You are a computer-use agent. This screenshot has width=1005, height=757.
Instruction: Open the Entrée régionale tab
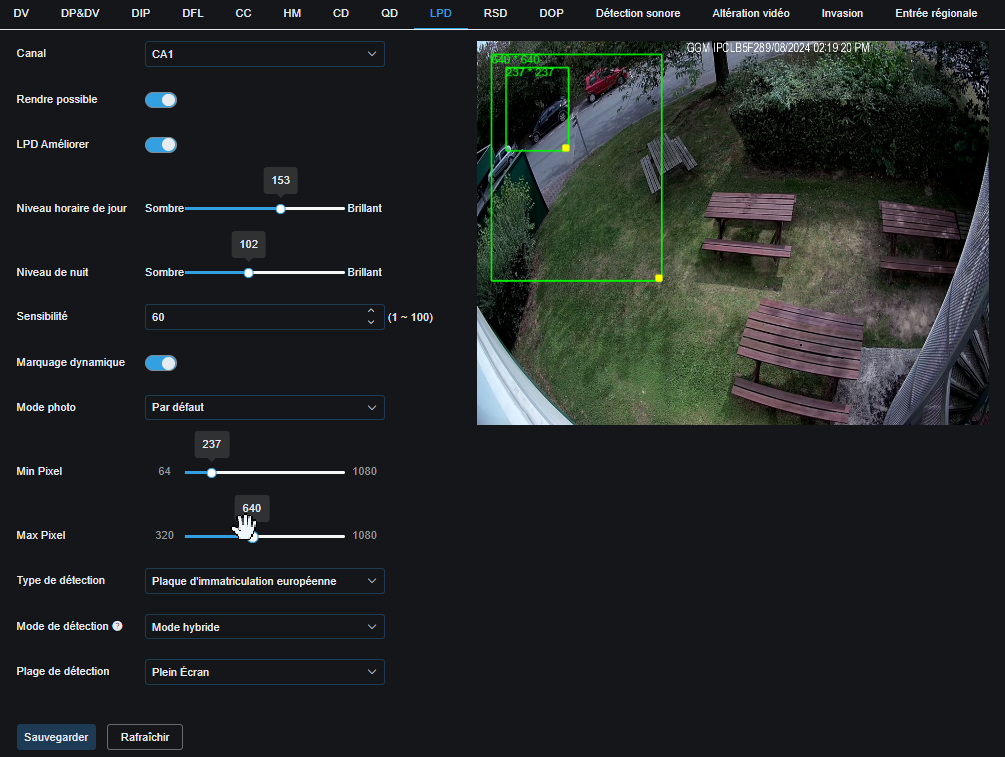click(935, 13)
